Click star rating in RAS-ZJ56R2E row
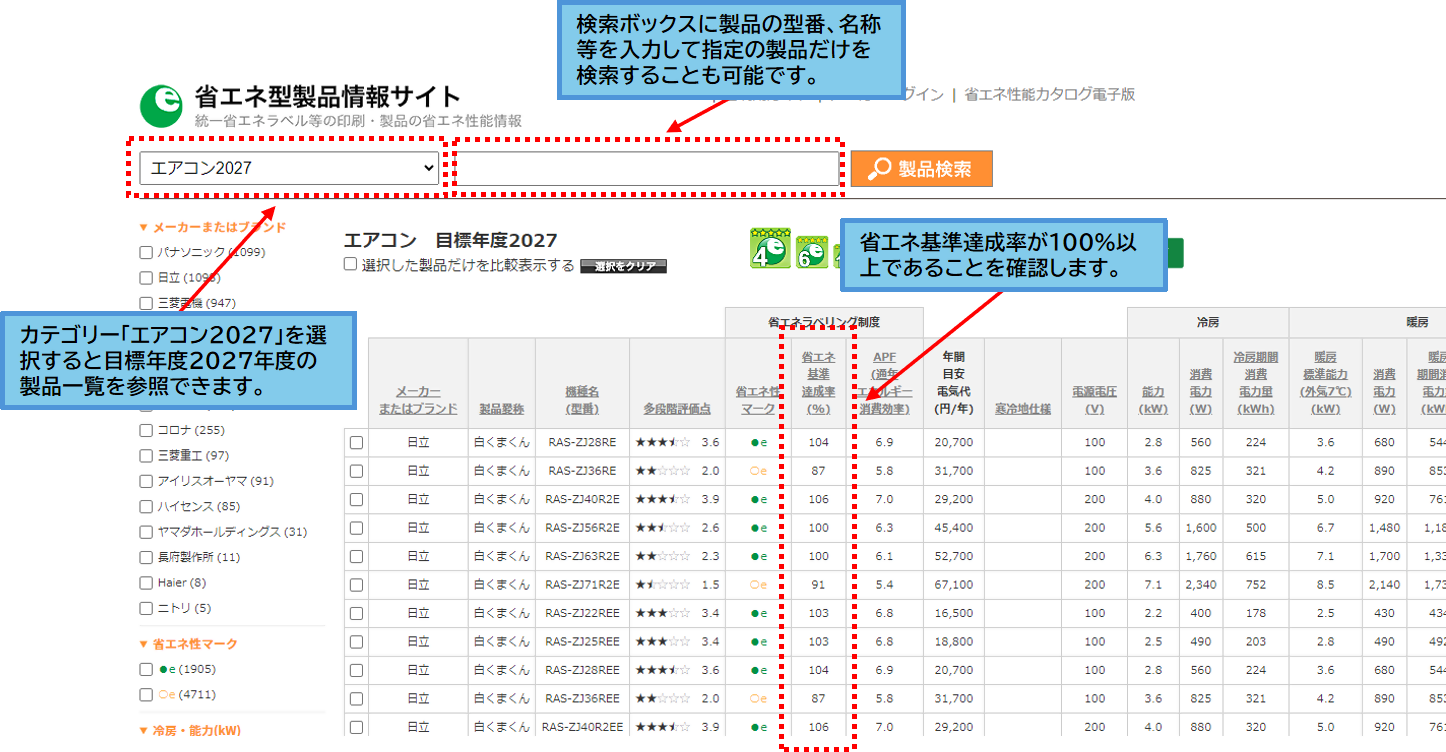This screenshot has width=1446, height=752. point(663,528)
